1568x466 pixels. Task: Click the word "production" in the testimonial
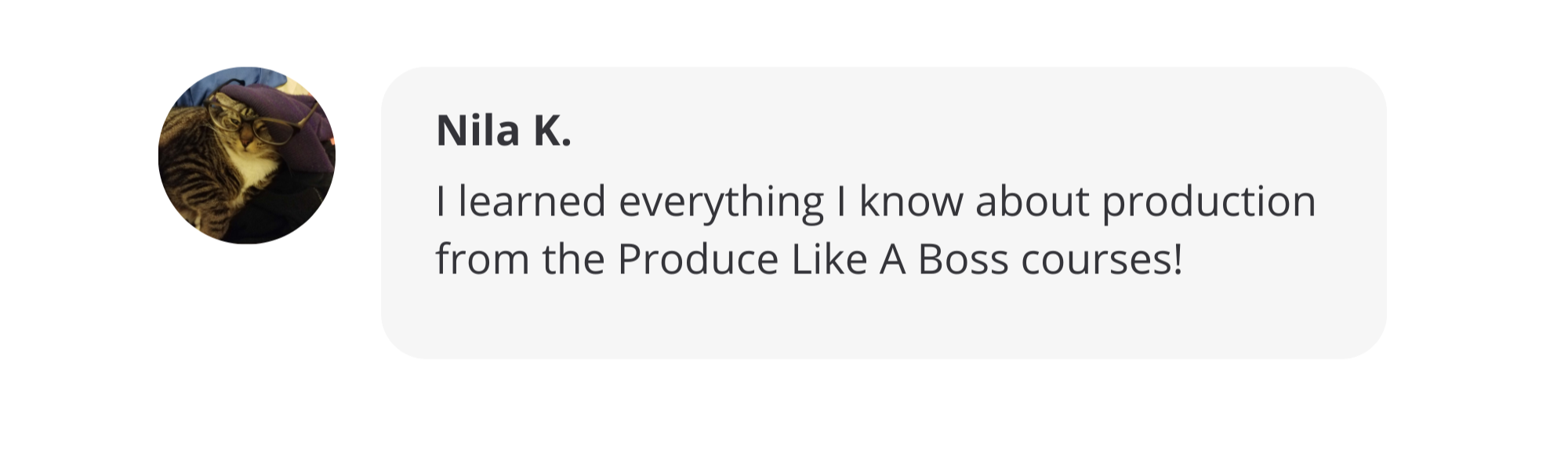coord(1208,202)
